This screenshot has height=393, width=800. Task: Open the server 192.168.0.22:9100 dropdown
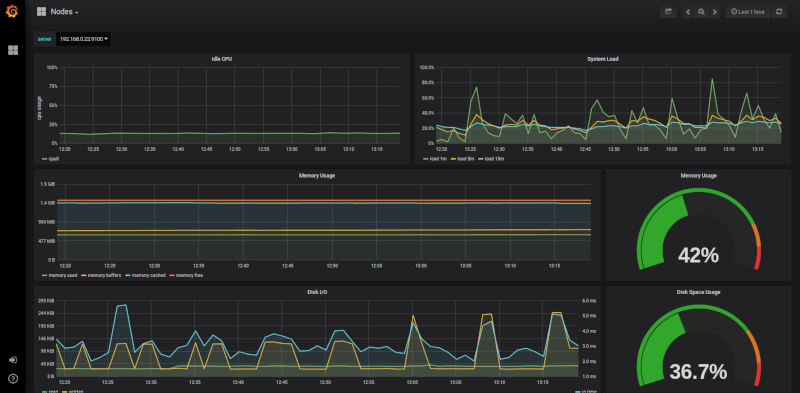click(83, 39)
